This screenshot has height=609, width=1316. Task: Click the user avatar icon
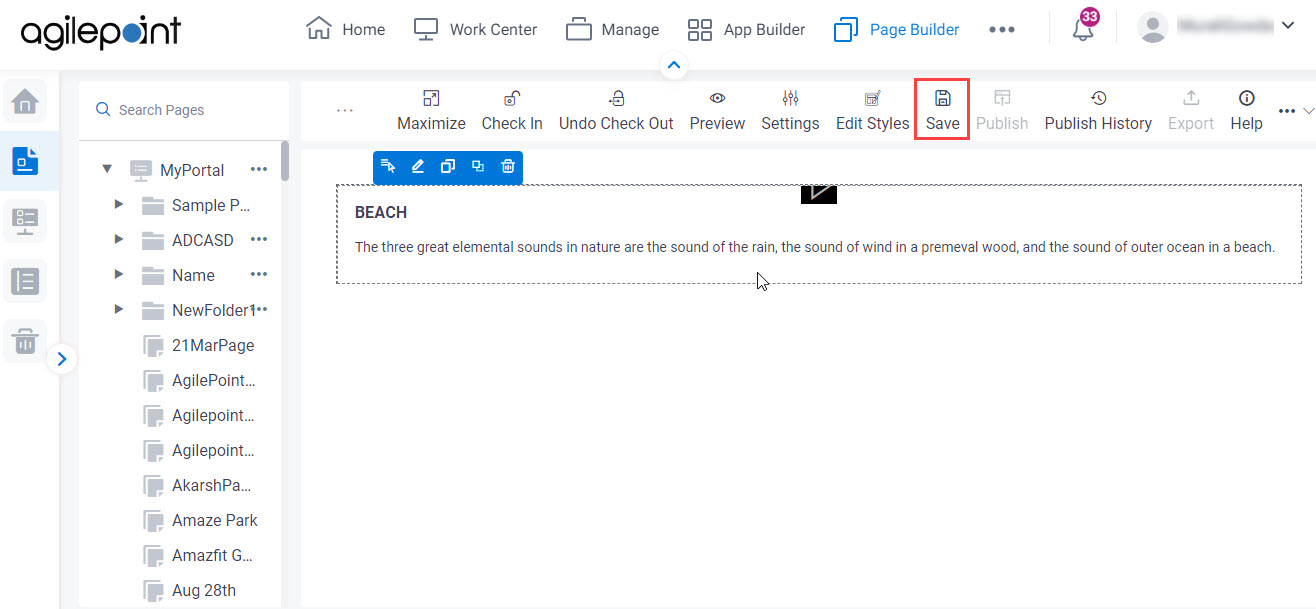[x=1153, y=28]
